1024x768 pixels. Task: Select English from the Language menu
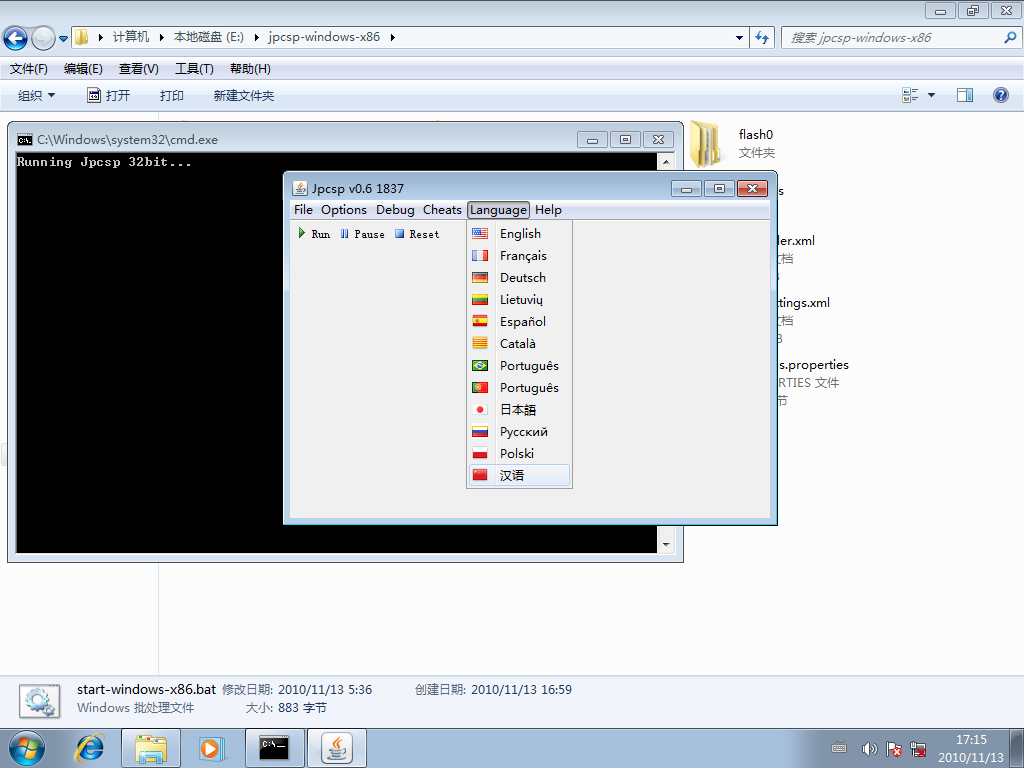pyautogui.click(x=519, y=234)
